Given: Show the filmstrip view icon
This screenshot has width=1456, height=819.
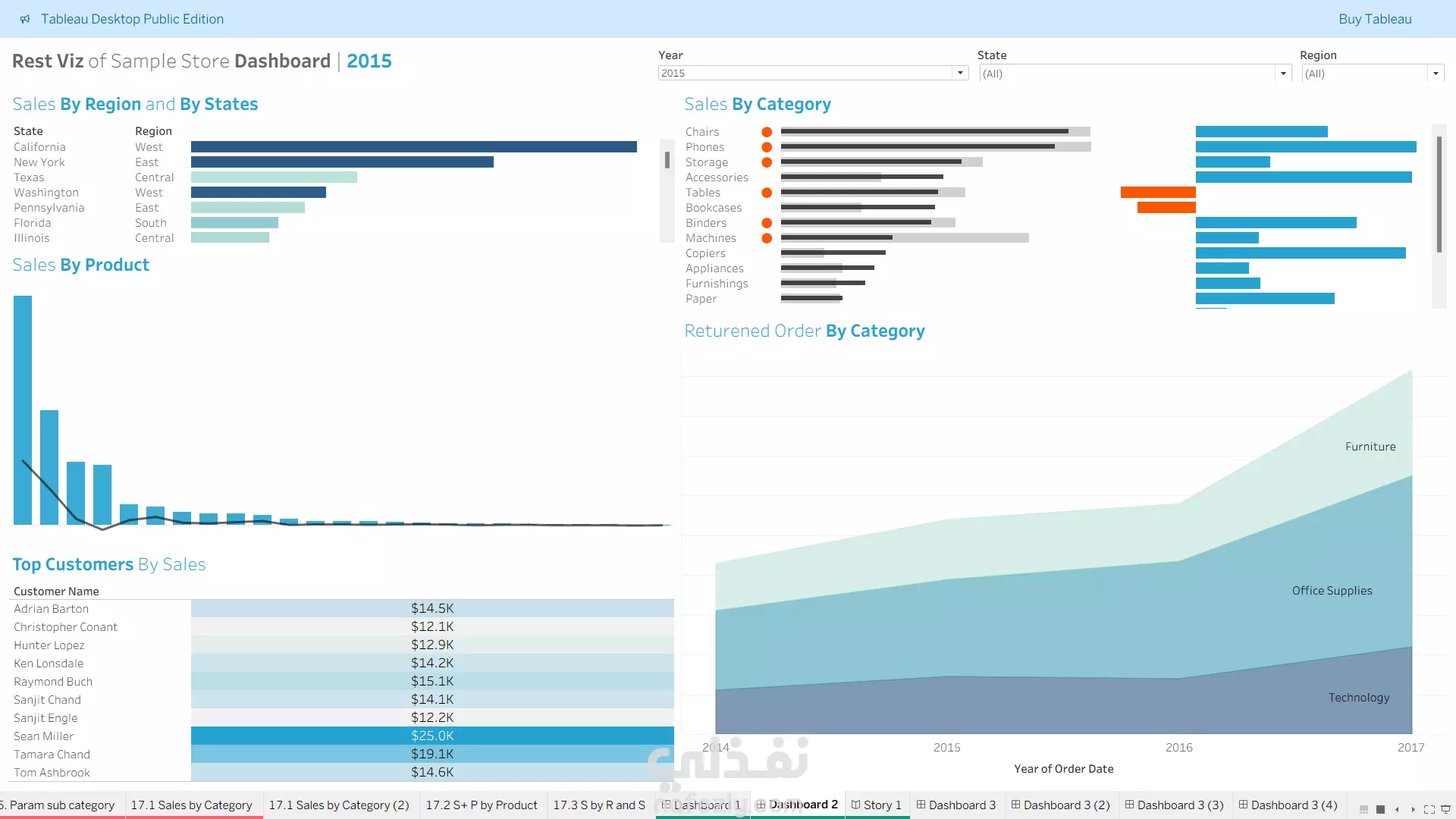Looking at the screenshot, I should (1363, 810).
